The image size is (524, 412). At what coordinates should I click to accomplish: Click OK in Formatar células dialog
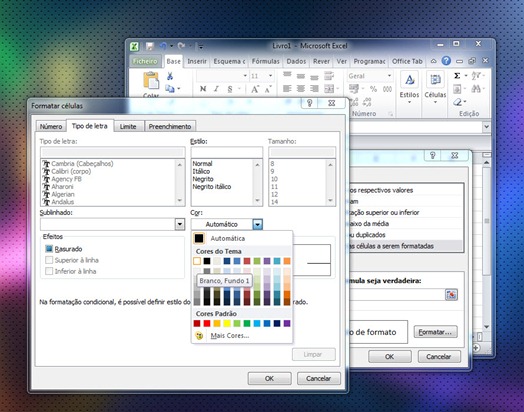tap(269, 379)
